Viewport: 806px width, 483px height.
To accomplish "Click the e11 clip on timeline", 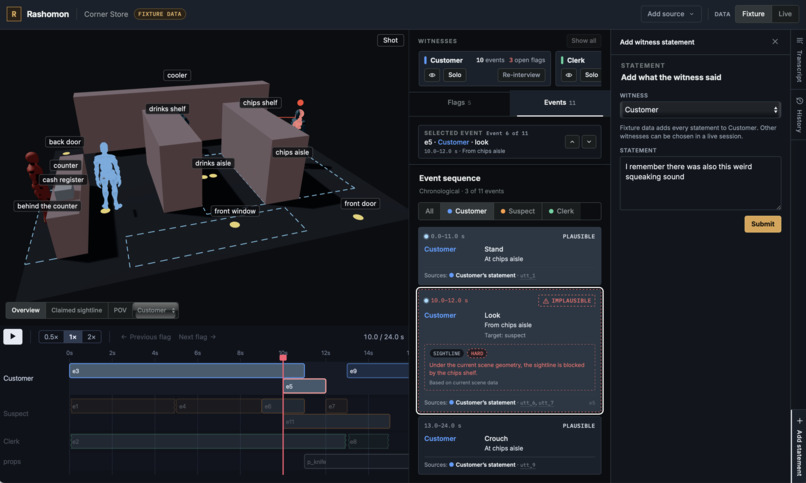I will 337,421.
